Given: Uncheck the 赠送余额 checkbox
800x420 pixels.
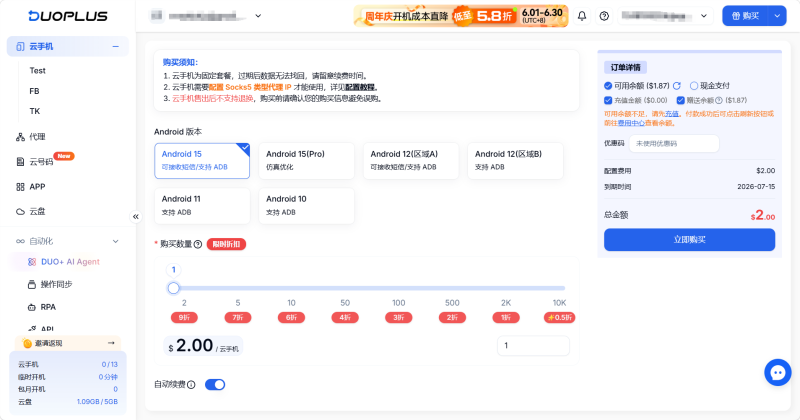Looking at the screenshot, I should click(680, 101).
